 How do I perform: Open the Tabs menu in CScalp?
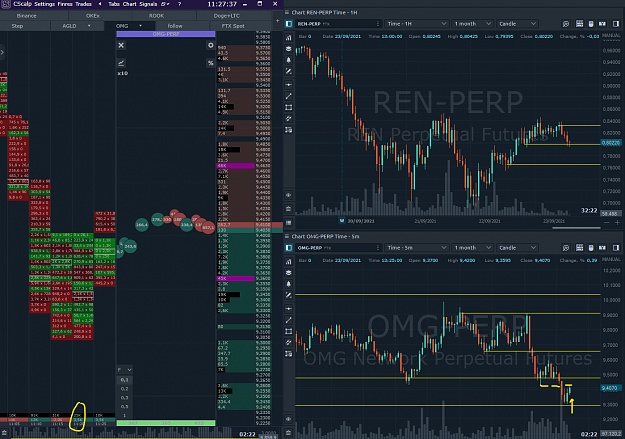coord(114,4)
